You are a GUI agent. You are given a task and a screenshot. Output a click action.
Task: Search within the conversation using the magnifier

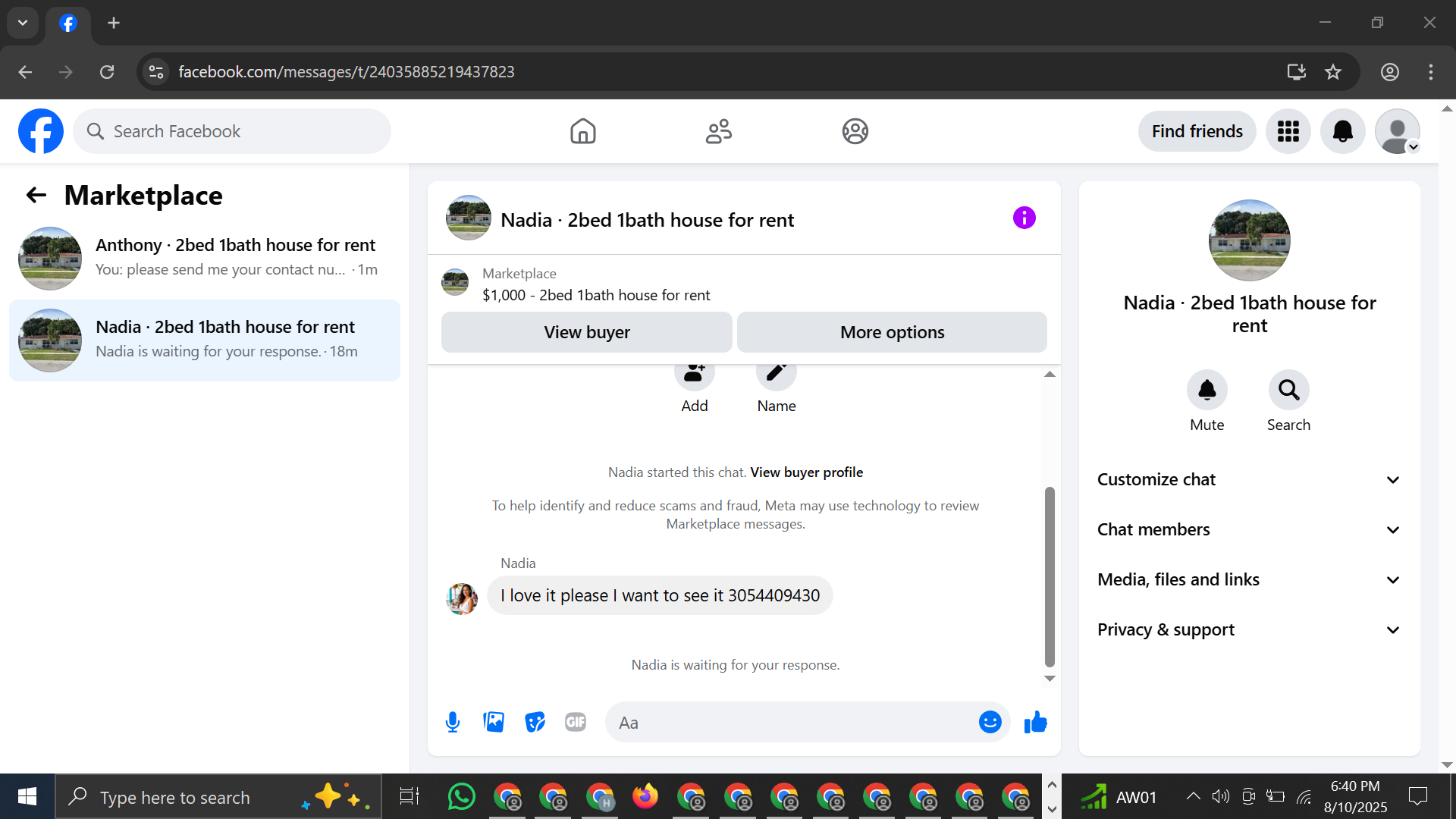pos(1288,390)
